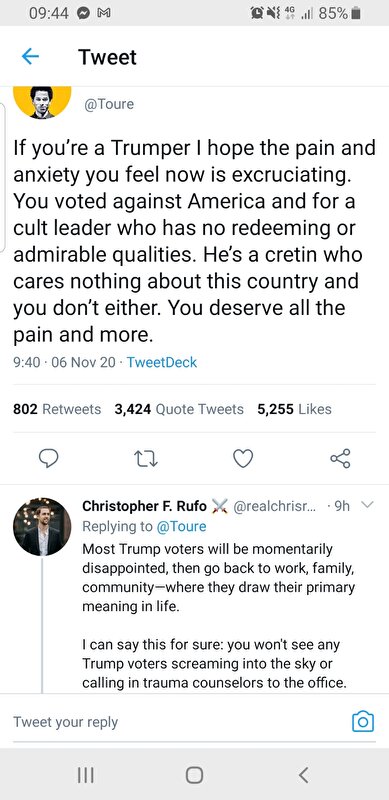389x800 pixels.
Task: Tap the reply speech bubble icon
Action: coord(50,458)
